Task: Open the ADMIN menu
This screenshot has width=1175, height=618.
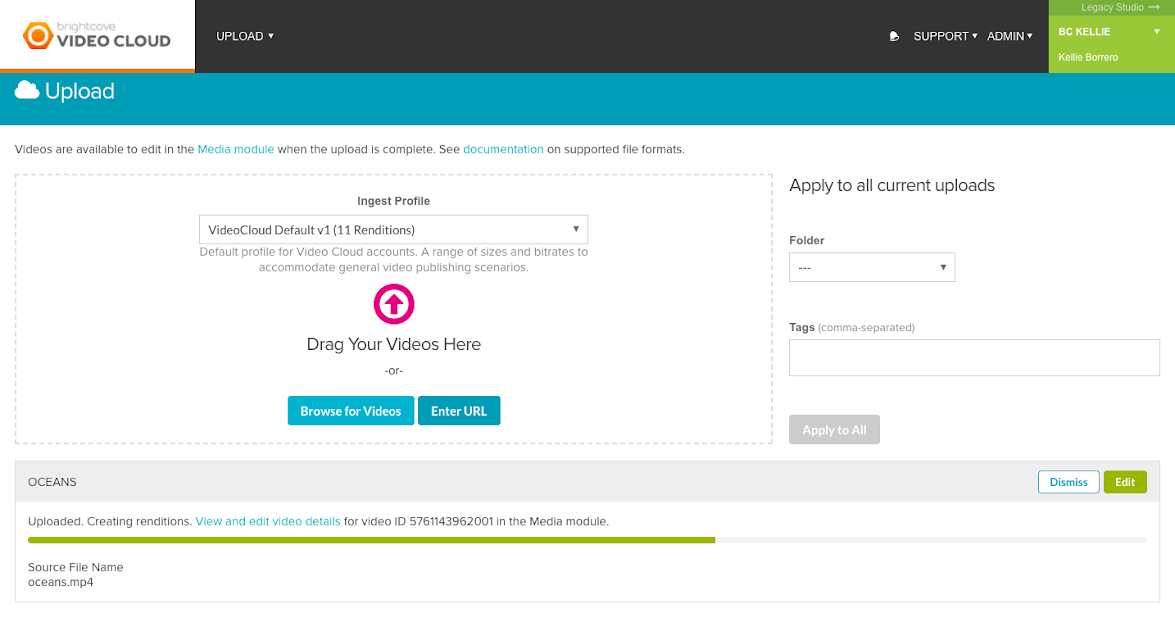Action: 1009,36
